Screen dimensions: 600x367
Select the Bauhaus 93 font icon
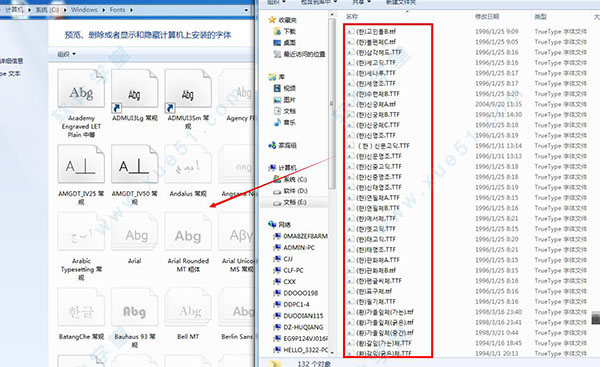[x=135, y=308]
